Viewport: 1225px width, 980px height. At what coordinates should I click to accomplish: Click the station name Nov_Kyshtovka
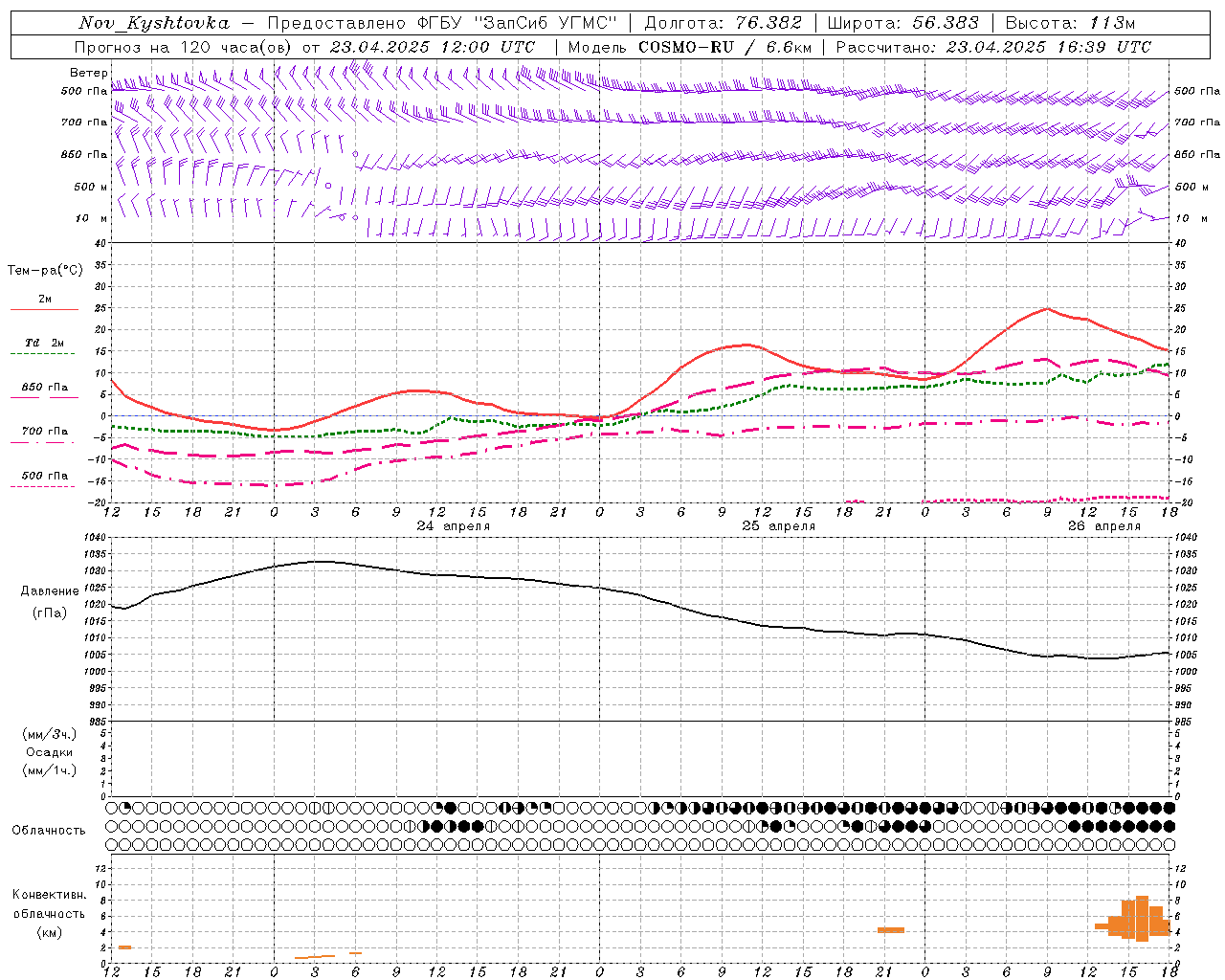[154, 23]
